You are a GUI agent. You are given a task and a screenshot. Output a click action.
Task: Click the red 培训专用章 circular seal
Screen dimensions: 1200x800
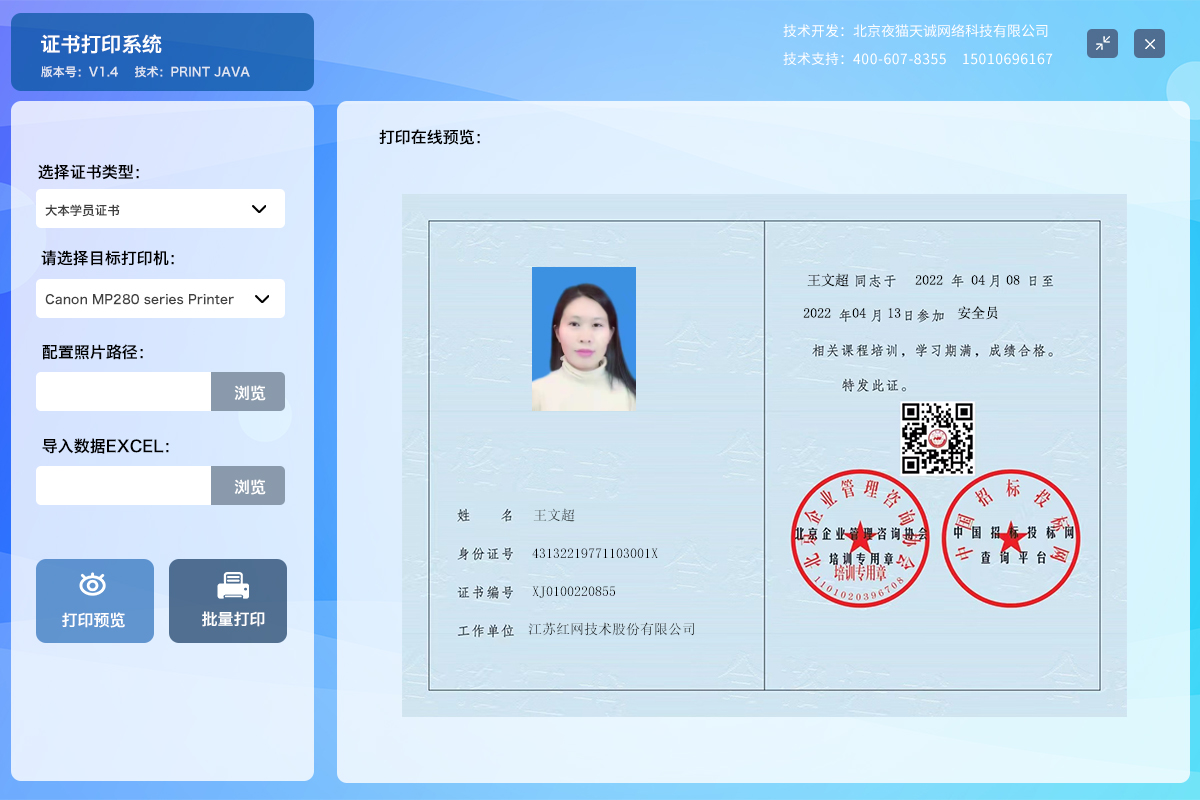pyautogui.click(x=860, y=538)
